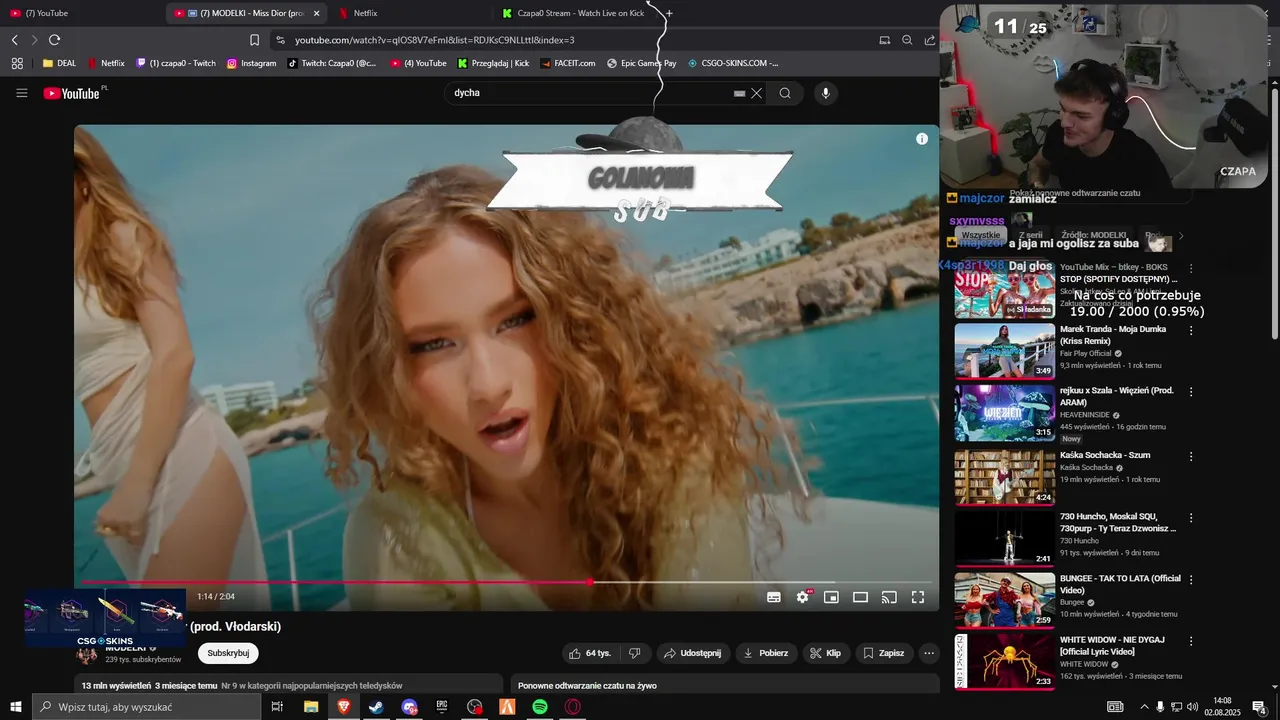Open the browser zoom control
The image size is (1280, 720).
click(x=907, y=40)
